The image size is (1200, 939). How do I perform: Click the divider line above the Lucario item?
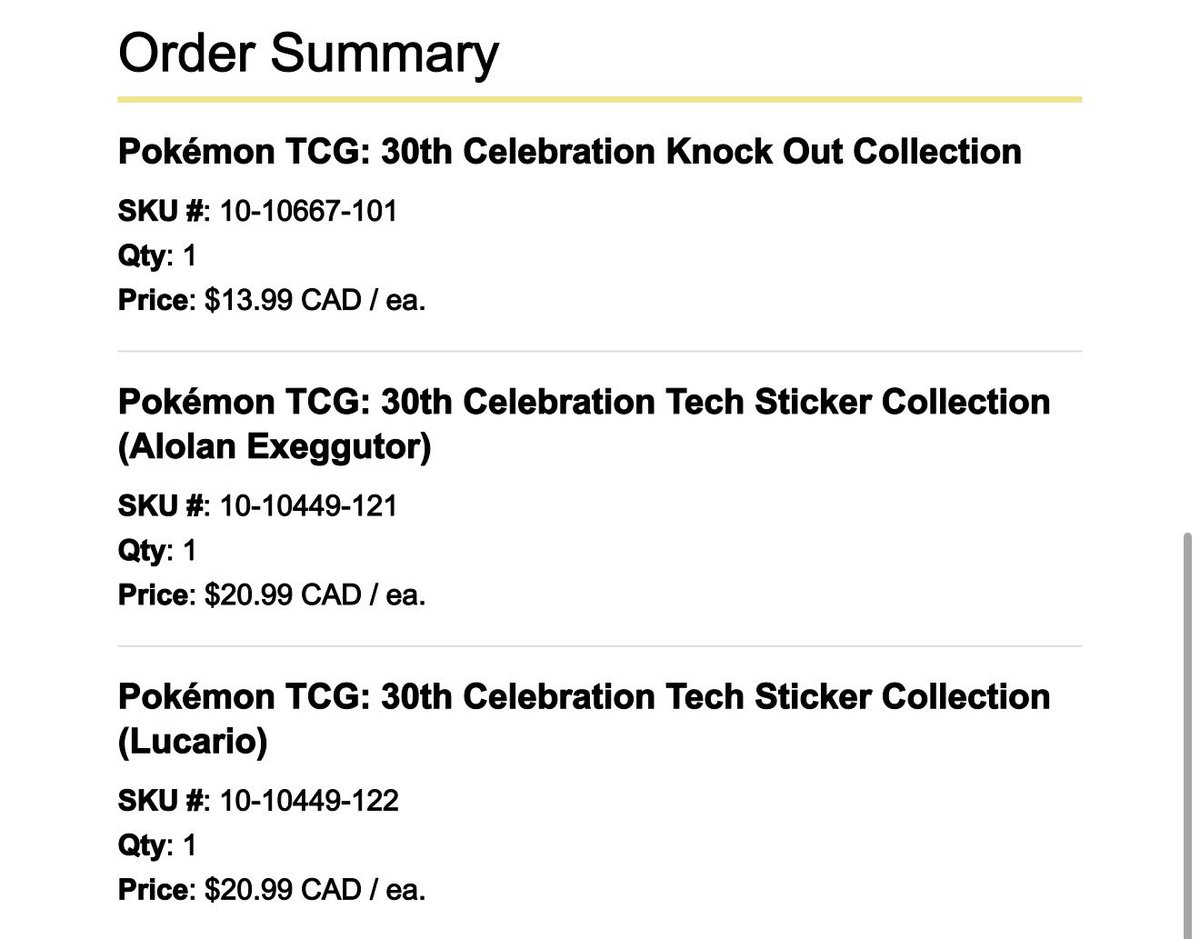click(x=600, y=646)
